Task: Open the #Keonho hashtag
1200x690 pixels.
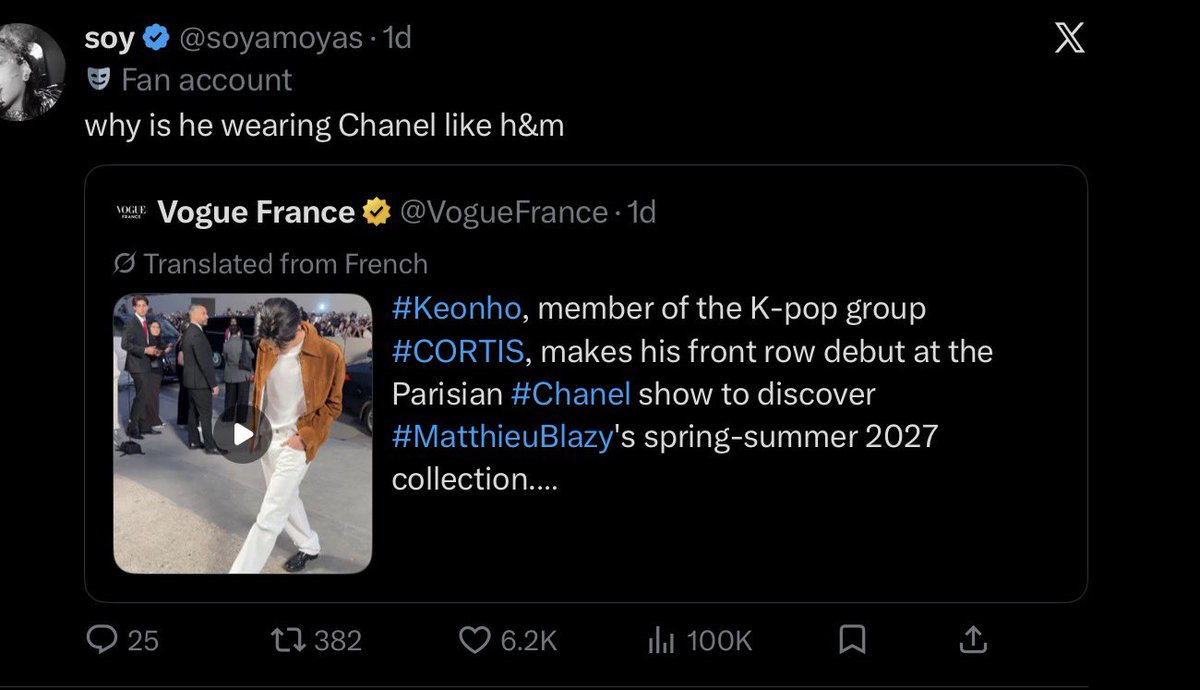Action: tap(457, 309)
